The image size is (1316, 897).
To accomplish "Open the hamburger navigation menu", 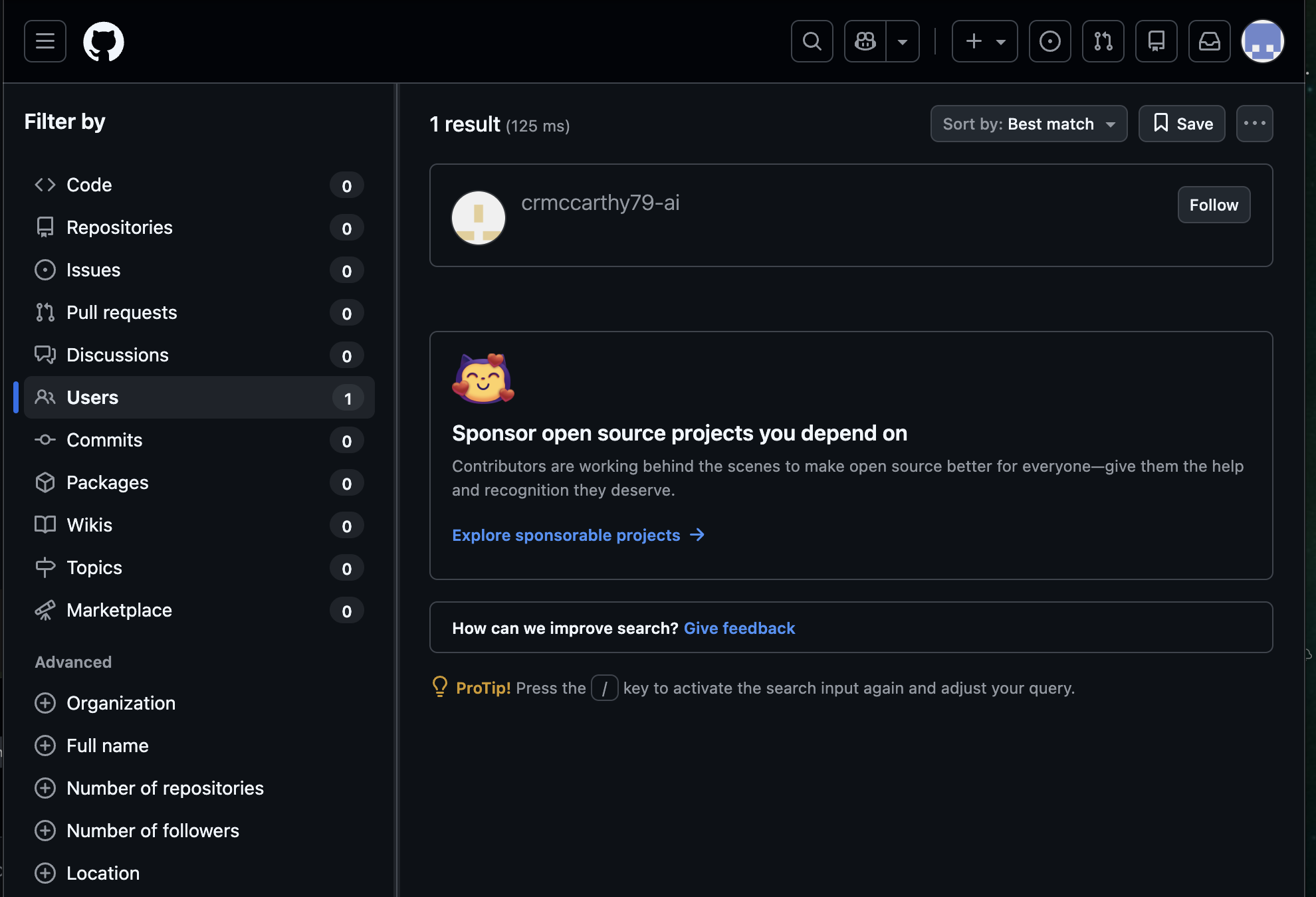I will (45, 41).
